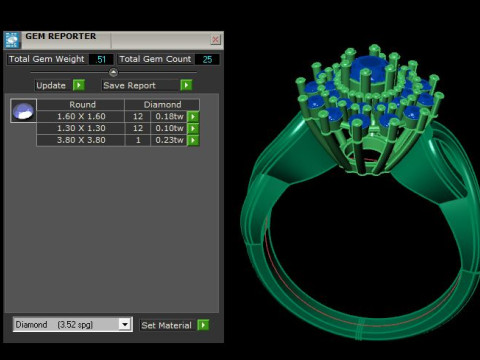Viewport: 480px width, 360px height.
Task: Click the 0.10tw weight value
Action: click(169, 128)
